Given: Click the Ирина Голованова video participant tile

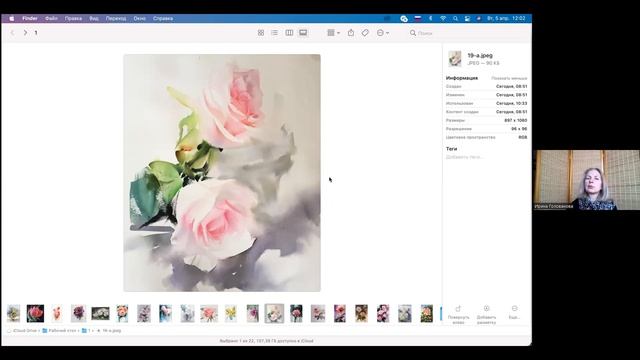Looking at the screenshot, I should 587,180.
